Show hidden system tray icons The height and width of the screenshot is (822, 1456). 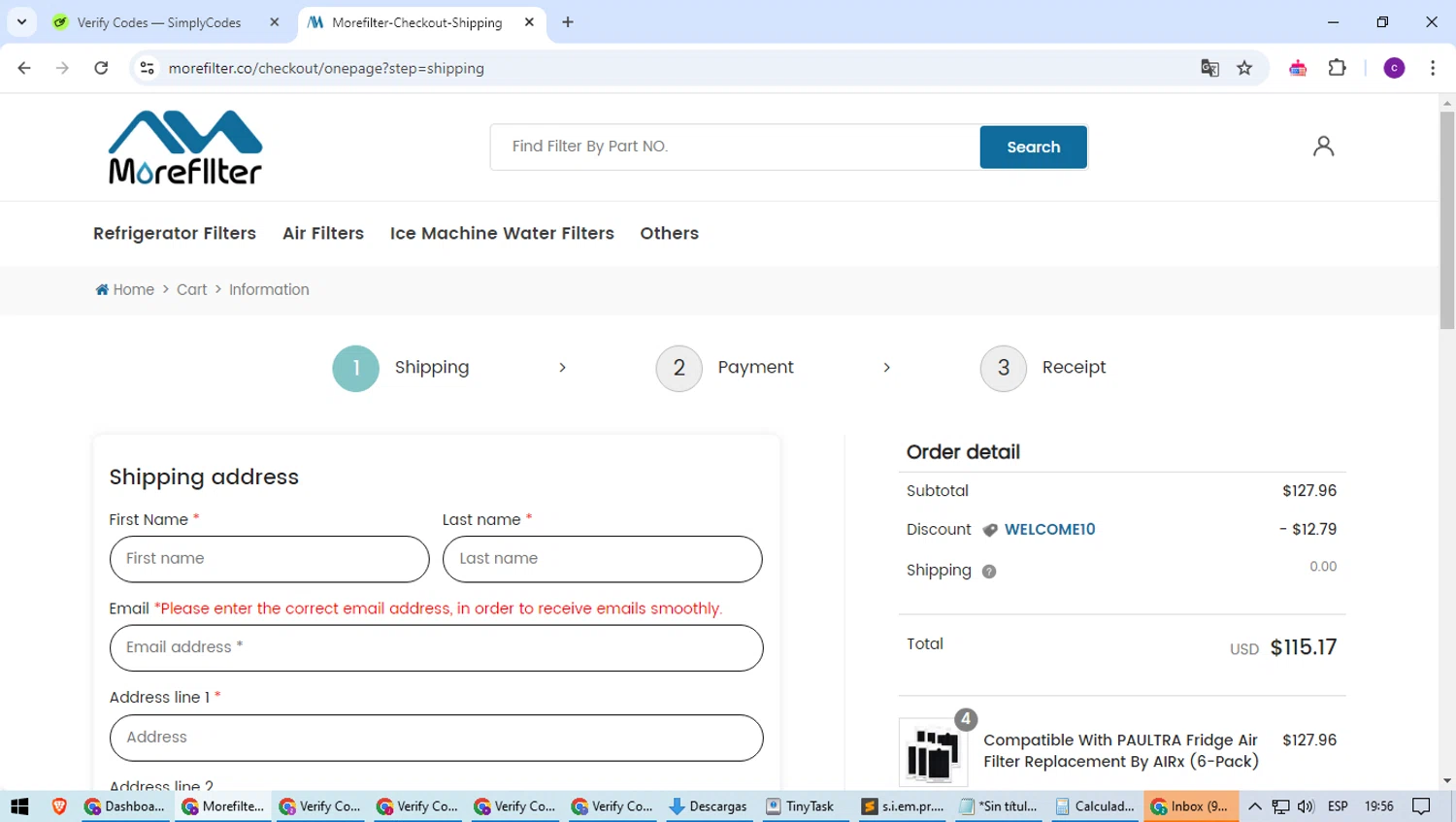pos(1255,806)
